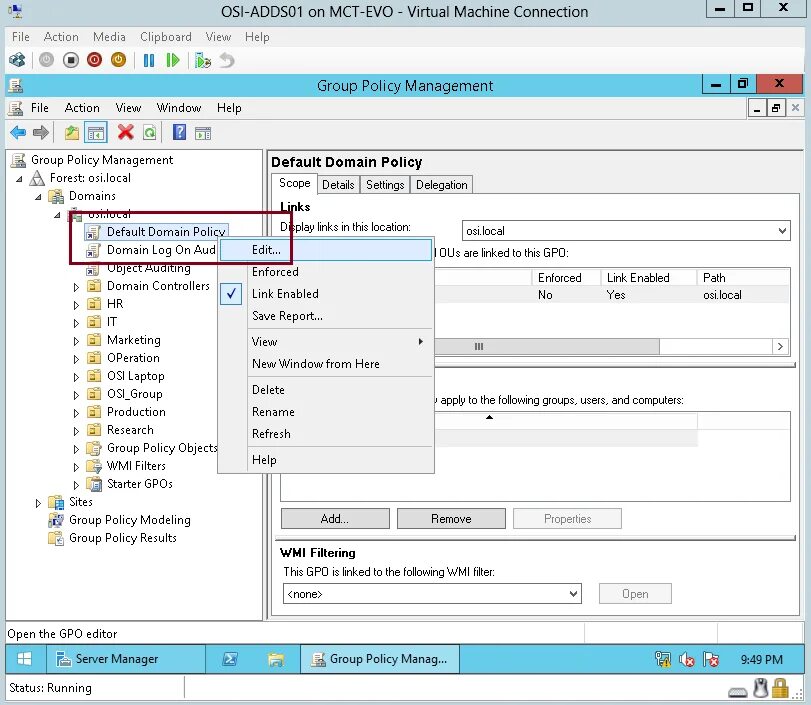Click the Add... button
This screenshot has height=705, width=811.
(x=335, y=519)
